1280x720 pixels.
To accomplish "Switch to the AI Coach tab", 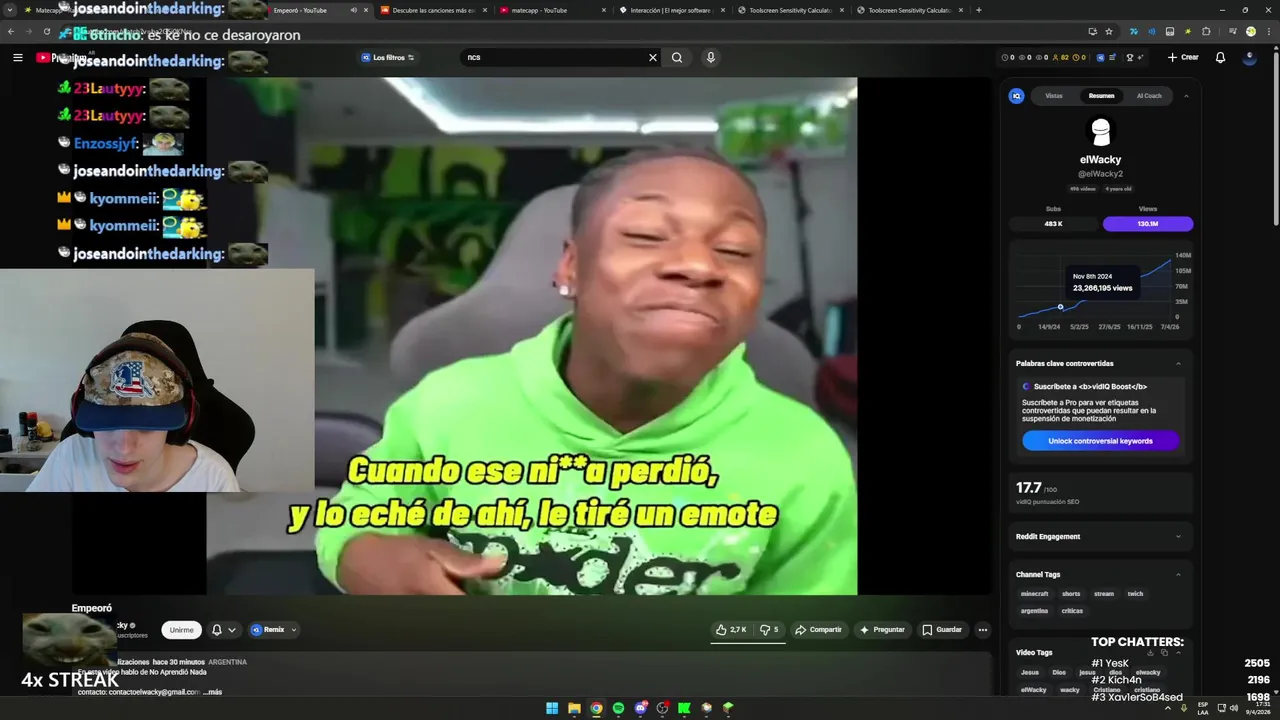I will [x=1149, y=96].
